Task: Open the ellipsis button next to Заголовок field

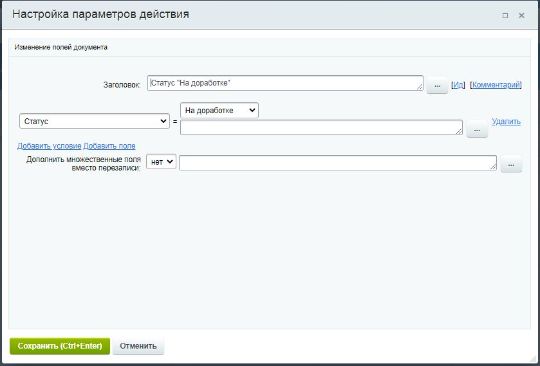Action: coord(437,85)
